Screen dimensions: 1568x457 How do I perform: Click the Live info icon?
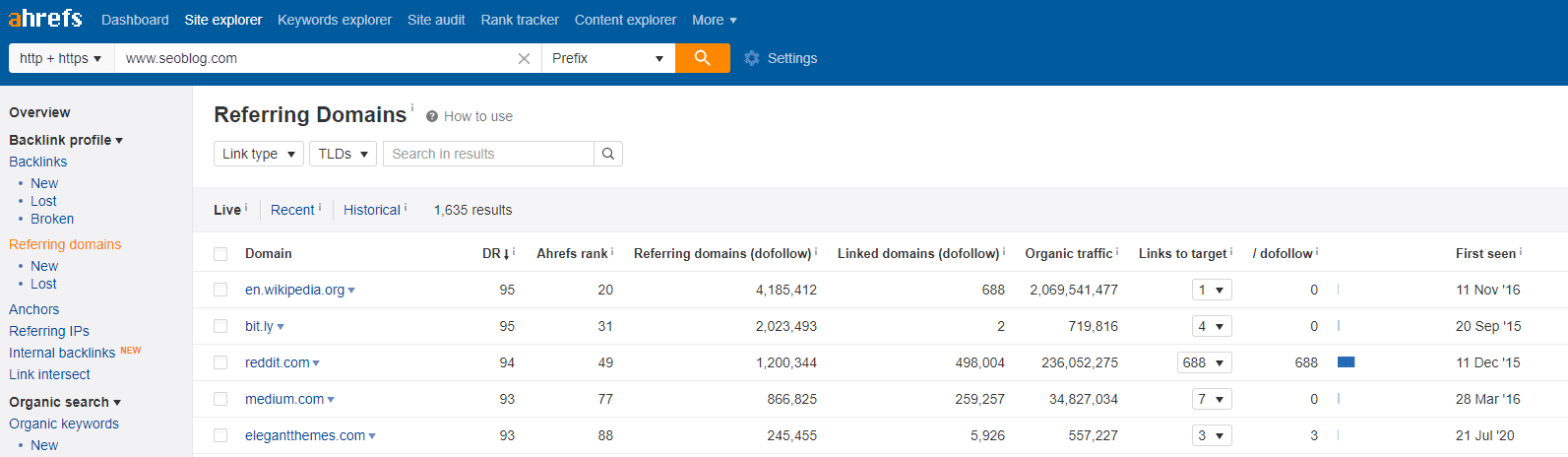[x=246, y=207]
